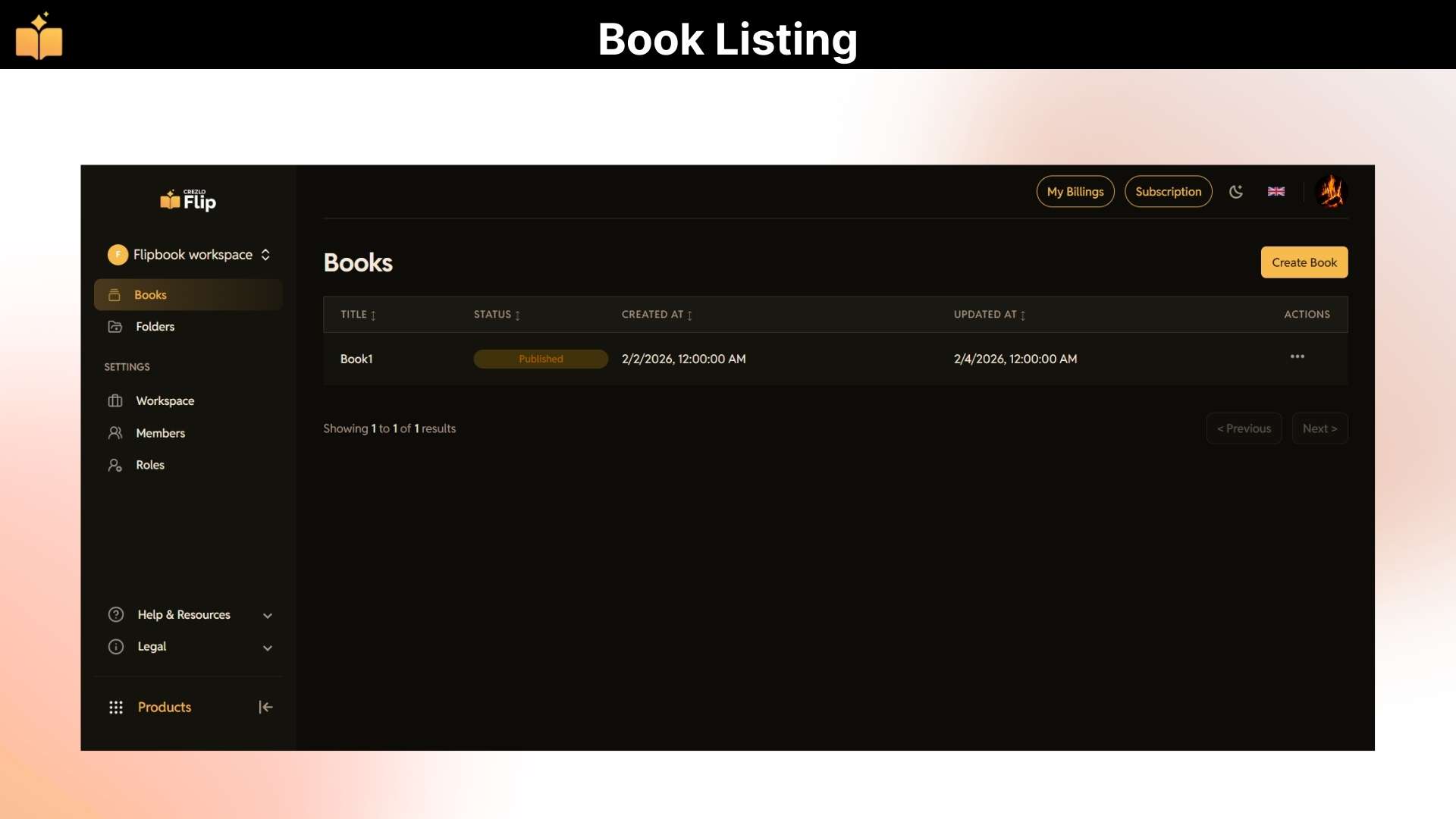This screenshot has height=819, width=1456.
Task: Open the Members settings page
Action: tap(160, 433)
